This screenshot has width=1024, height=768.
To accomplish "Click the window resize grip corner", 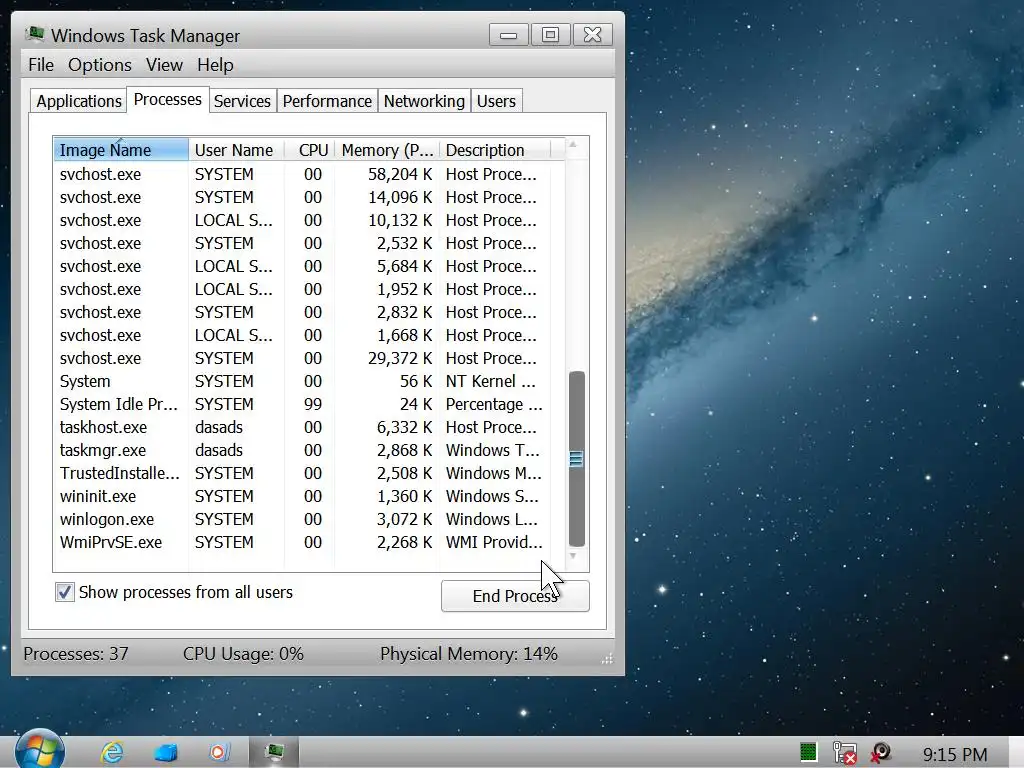I will tap(607, 659).
